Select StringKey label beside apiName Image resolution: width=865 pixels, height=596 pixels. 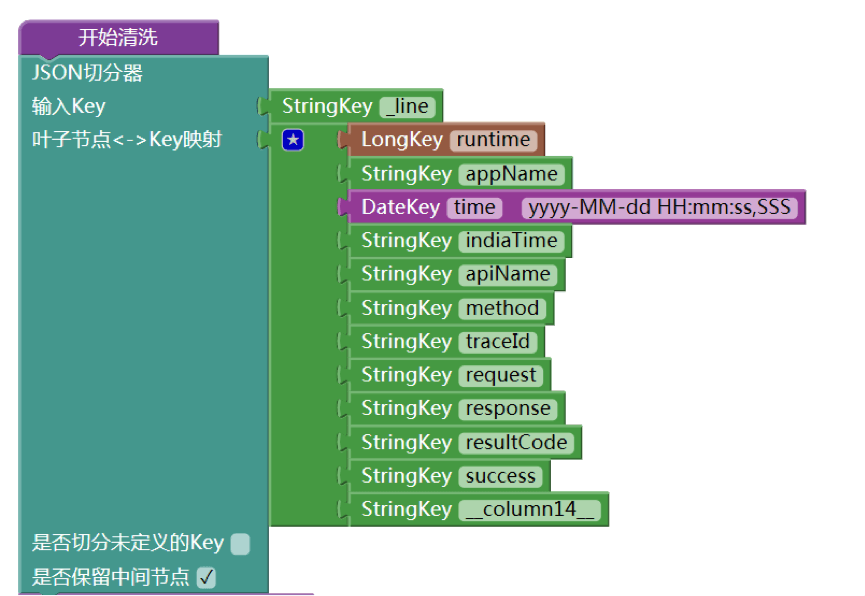(407, 274)
